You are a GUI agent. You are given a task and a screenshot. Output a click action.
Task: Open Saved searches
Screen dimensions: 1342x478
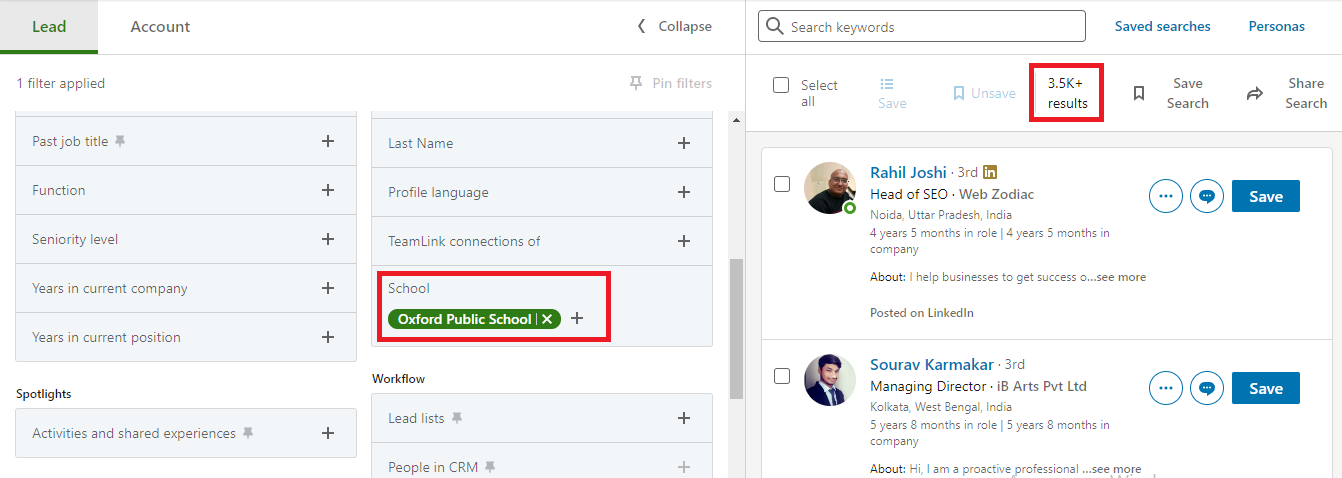pos(1162,26)
